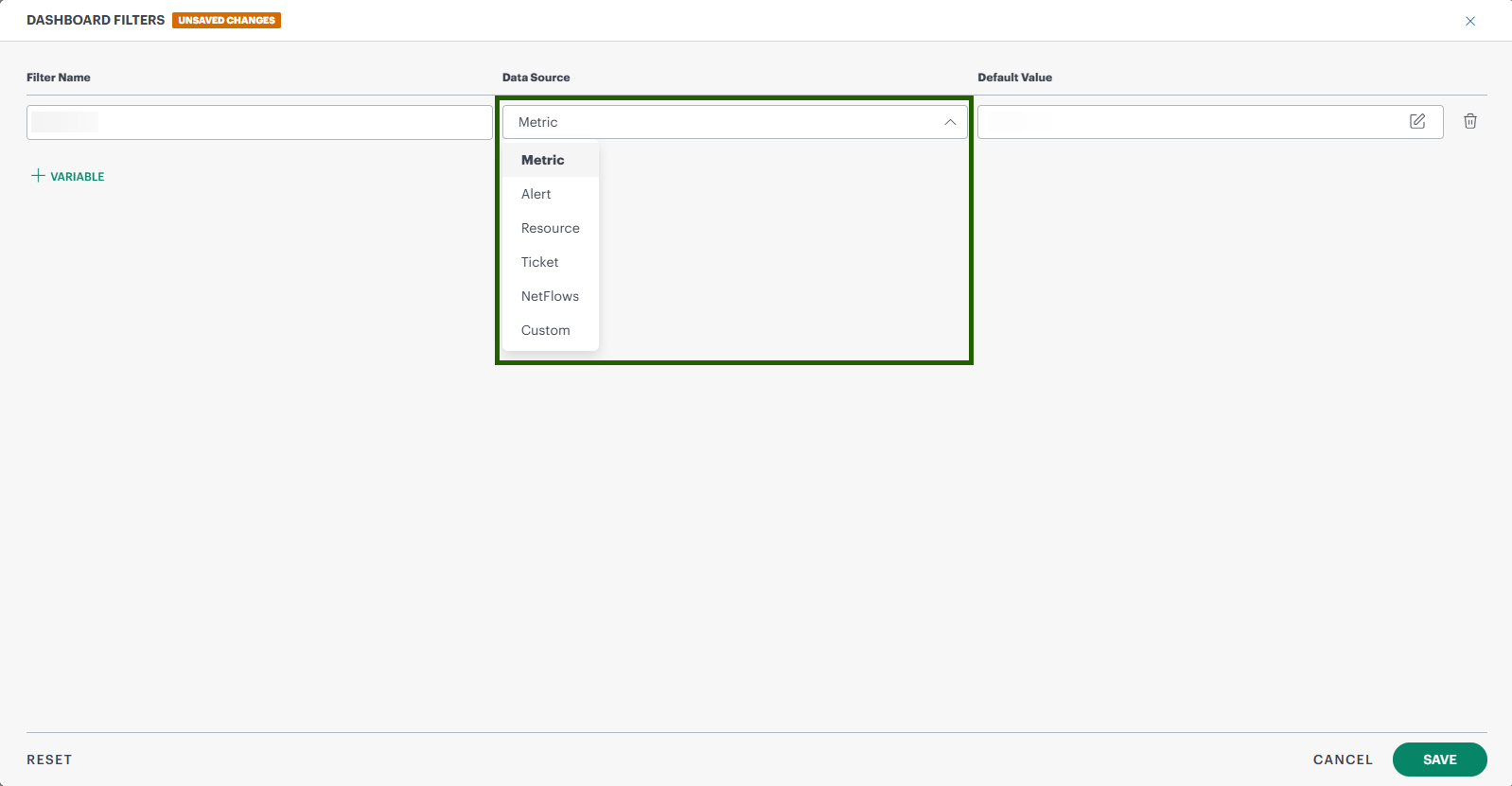Click the edit icon in Default Value field
Viewport: 1512px width, 786px height.
(1416, 121)
